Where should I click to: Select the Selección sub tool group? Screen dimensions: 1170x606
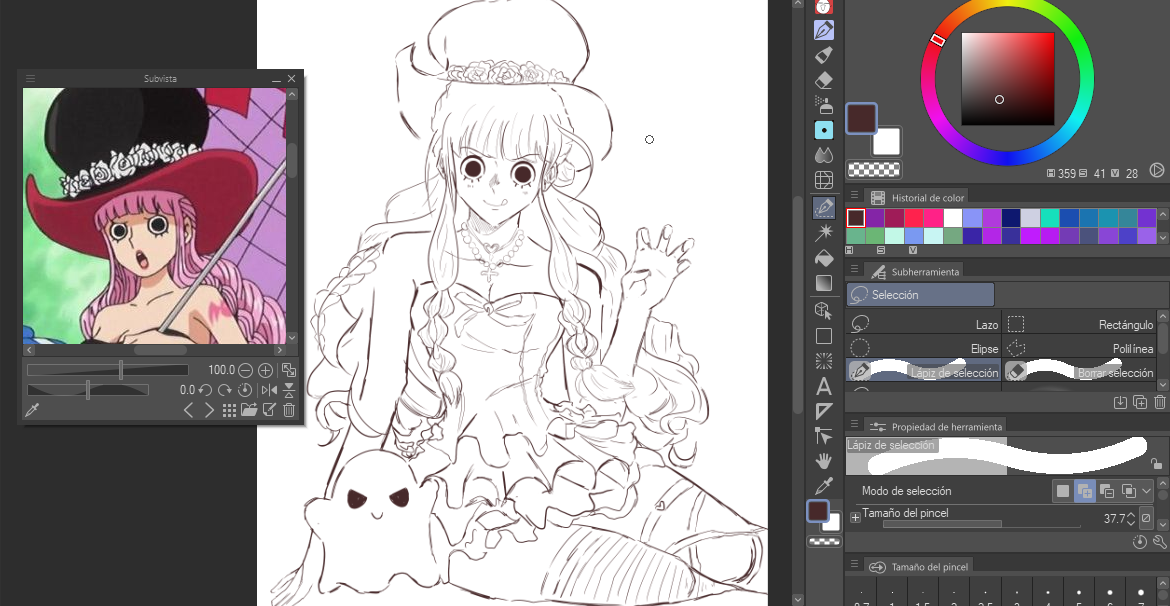pos(920,295)
